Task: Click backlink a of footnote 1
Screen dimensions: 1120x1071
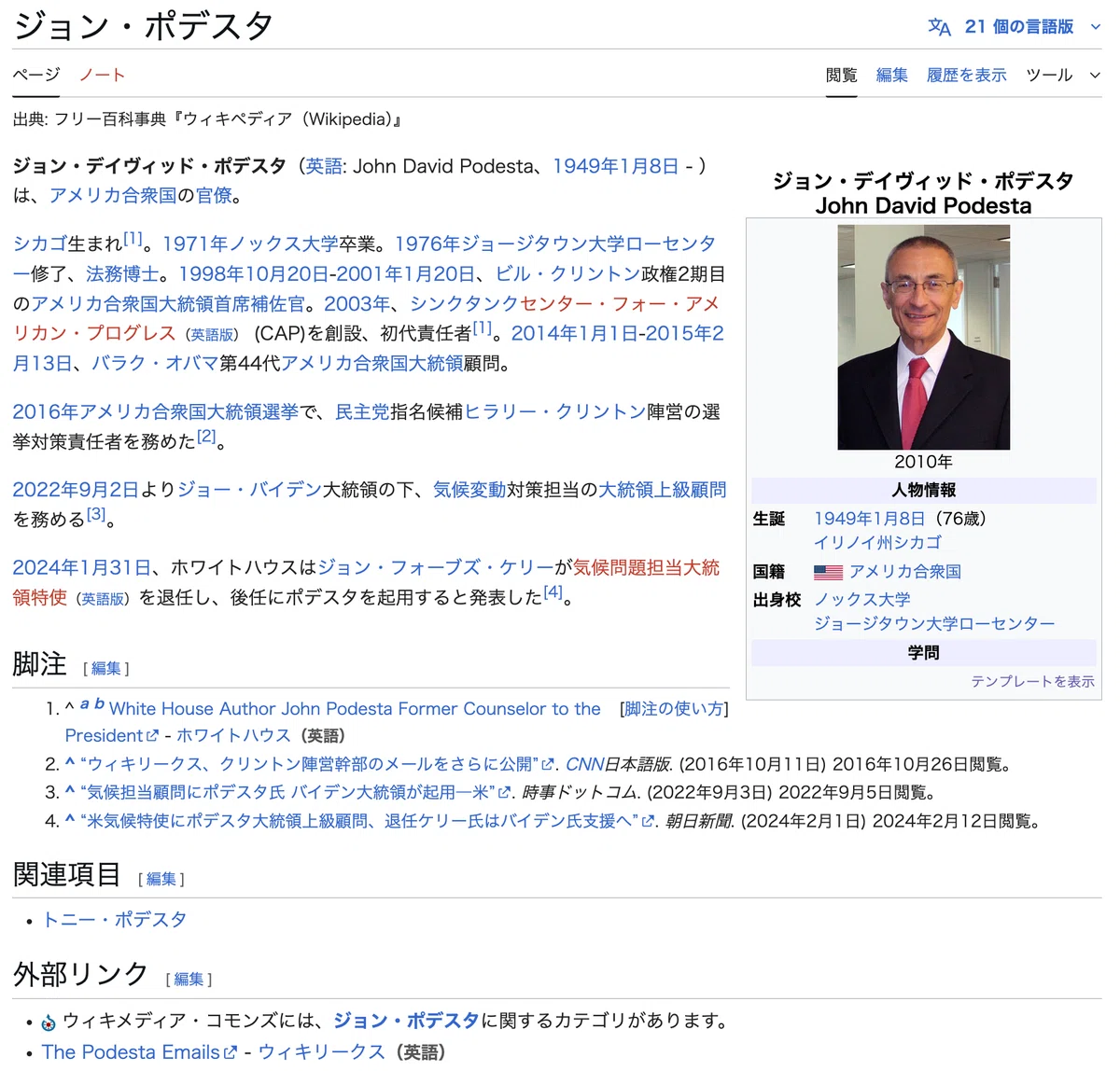Action: coord(84,704)
